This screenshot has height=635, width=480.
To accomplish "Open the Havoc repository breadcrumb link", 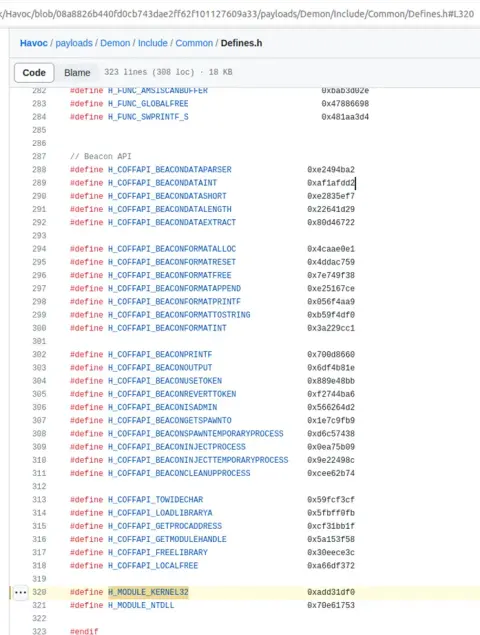I will 34,43.
